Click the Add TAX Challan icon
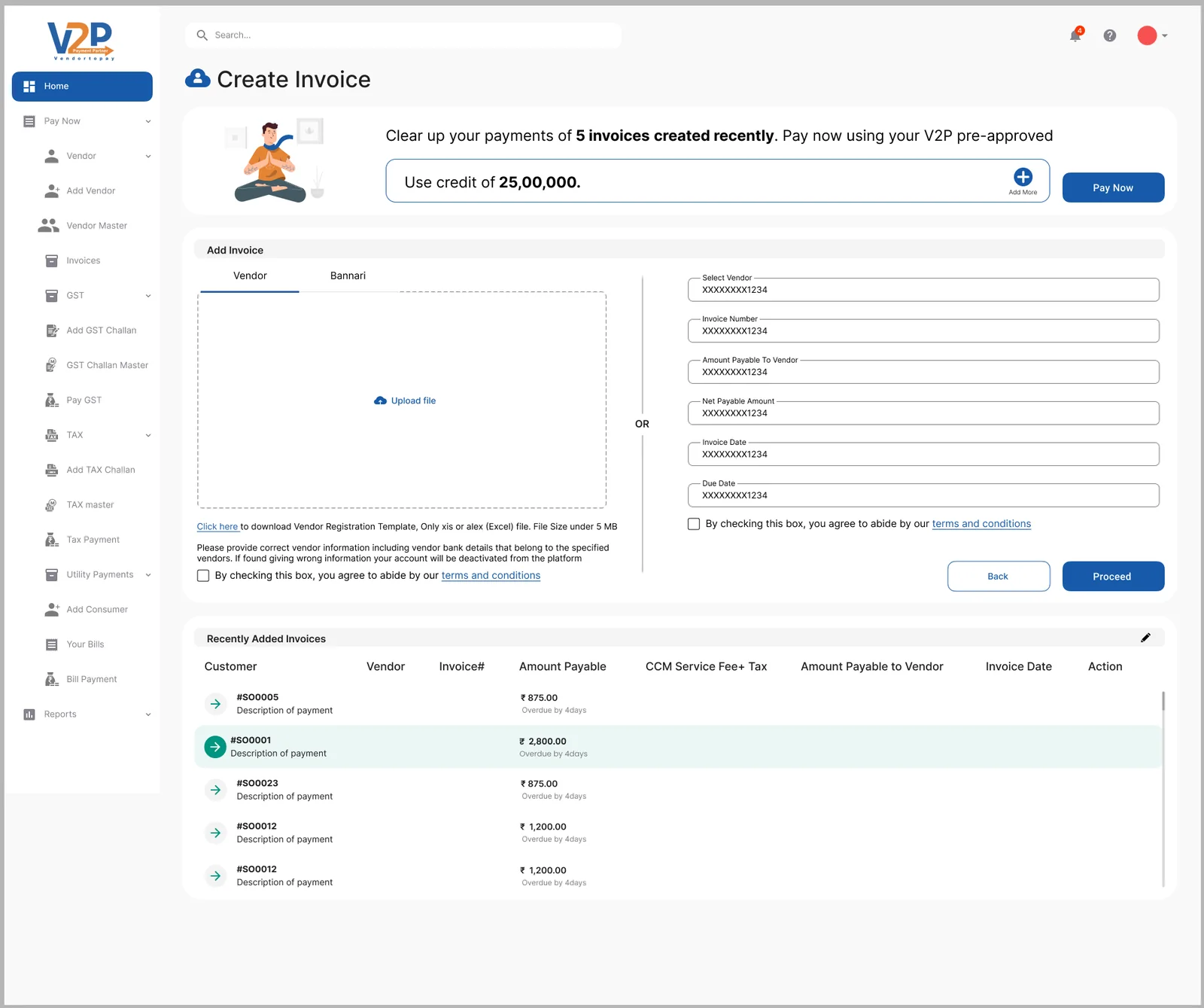The image size is (1204, 1008). point(52,470)
